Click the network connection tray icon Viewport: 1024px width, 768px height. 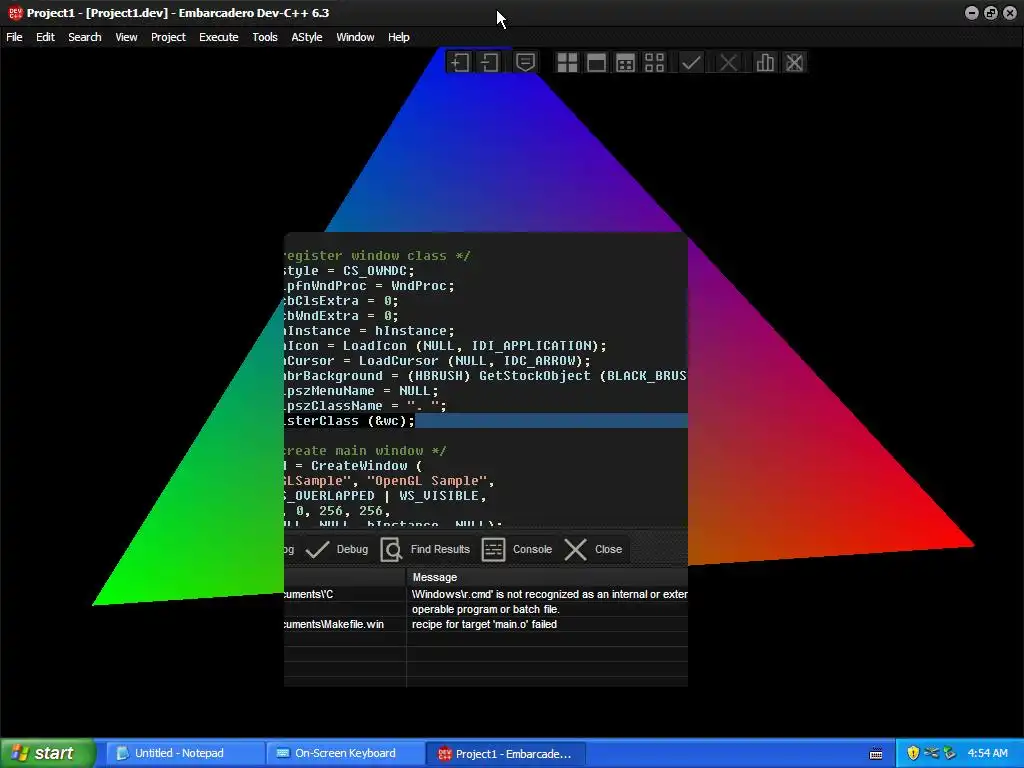(x=931, y=754)
